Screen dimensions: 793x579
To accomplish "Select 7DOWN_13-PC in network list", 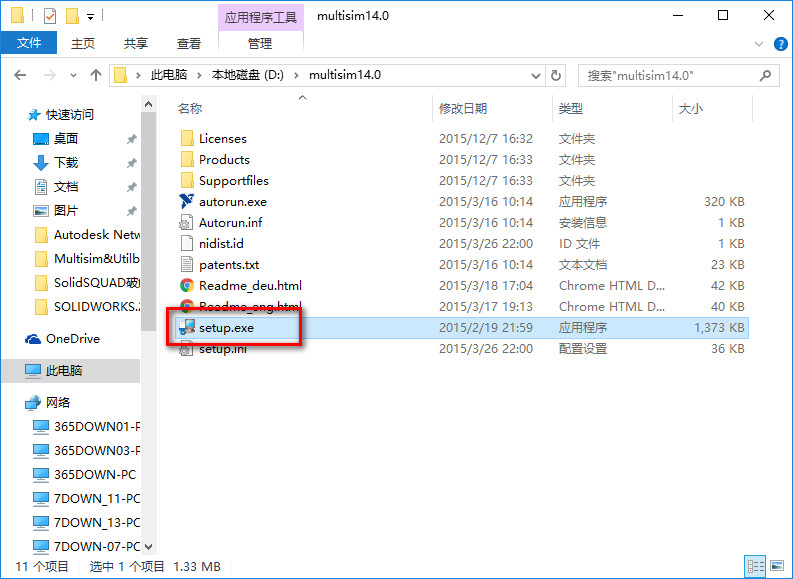I will pyautogui.click(x=86, y=523).
